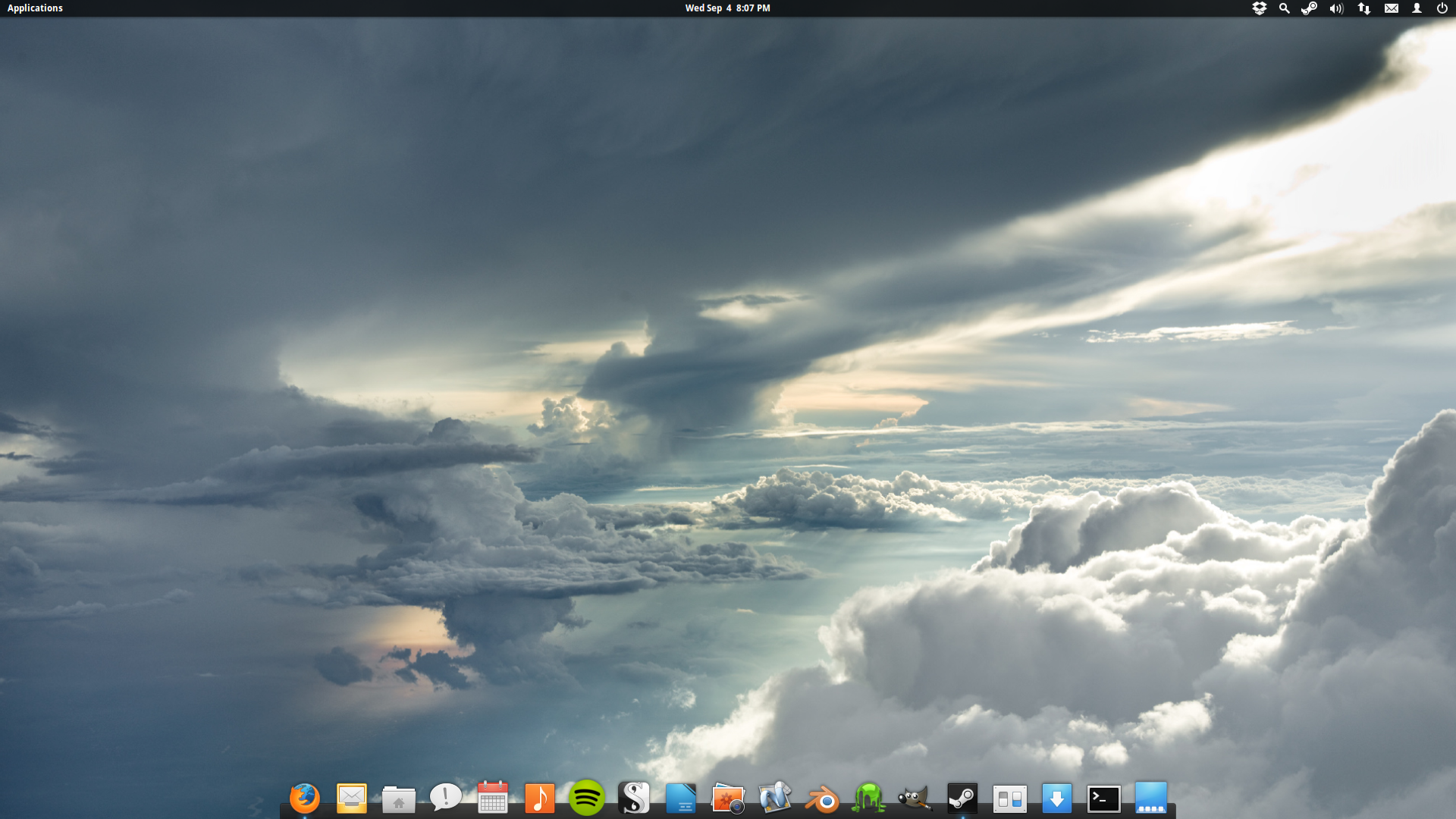Open the Applications menu
The width and height of the screenshot is (1456, 819).
coord(35,8)
